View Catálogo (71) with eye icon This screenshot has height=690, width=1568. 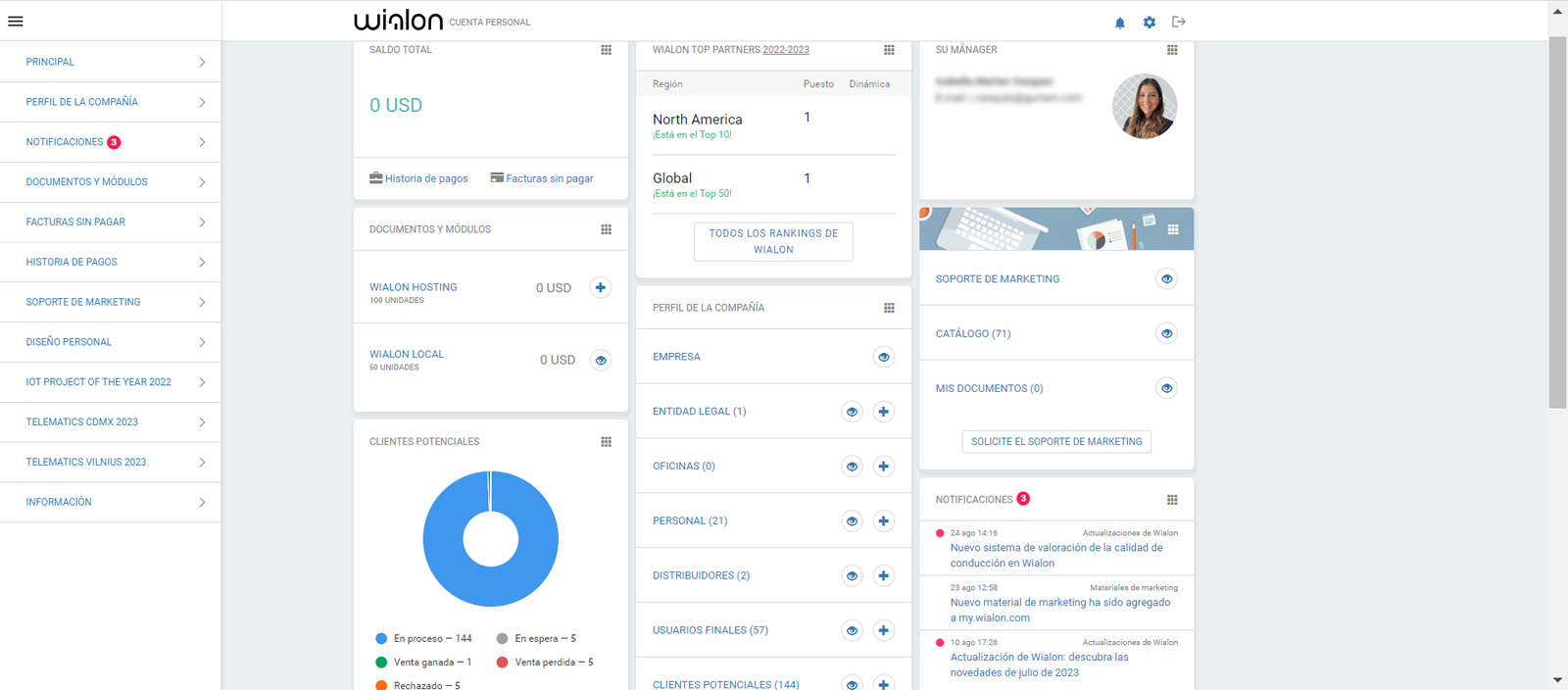point(1166,333)
